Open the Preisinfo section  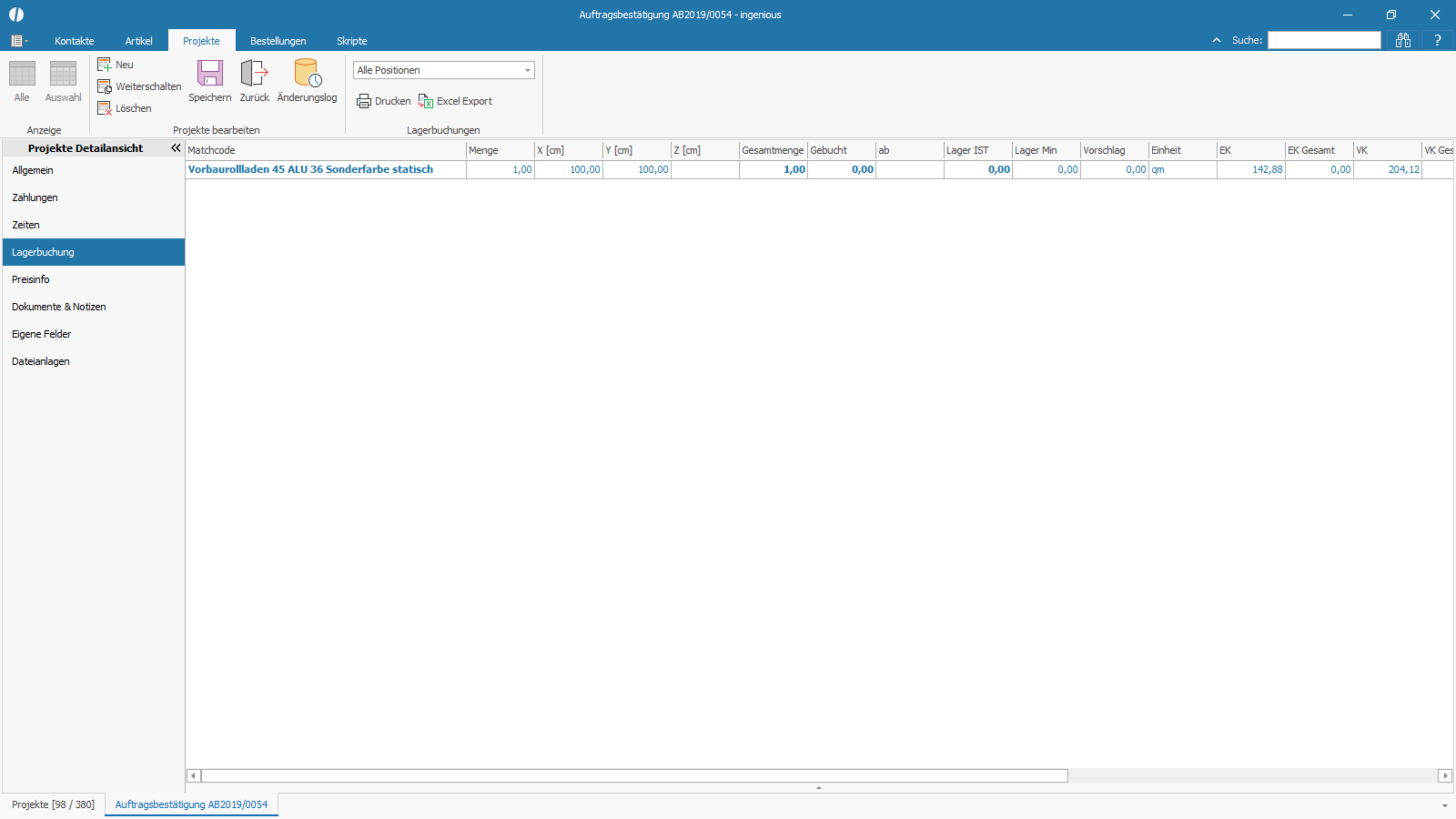coord(94,279)
